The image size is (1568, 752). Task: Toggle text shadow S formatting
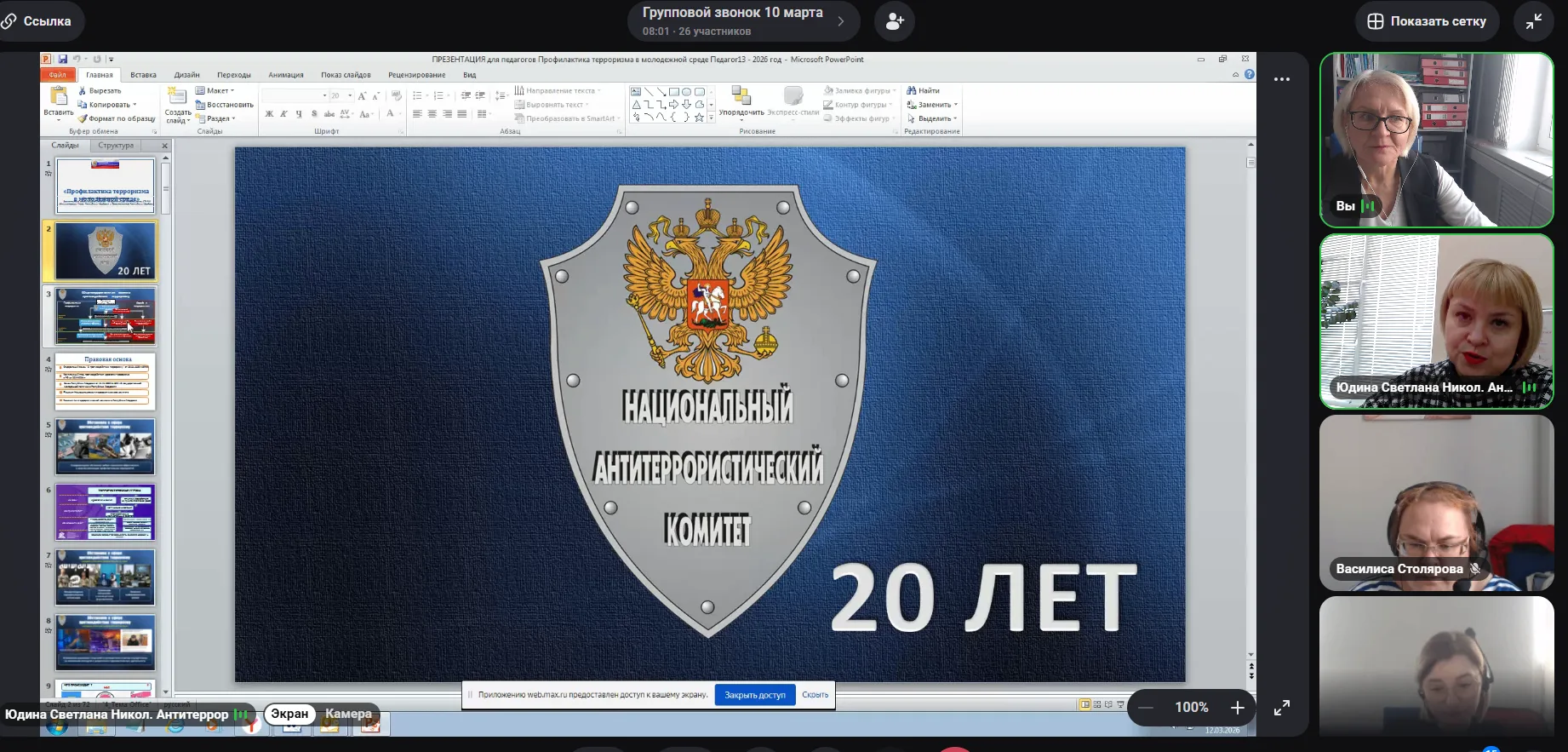(x=314, y=114)
